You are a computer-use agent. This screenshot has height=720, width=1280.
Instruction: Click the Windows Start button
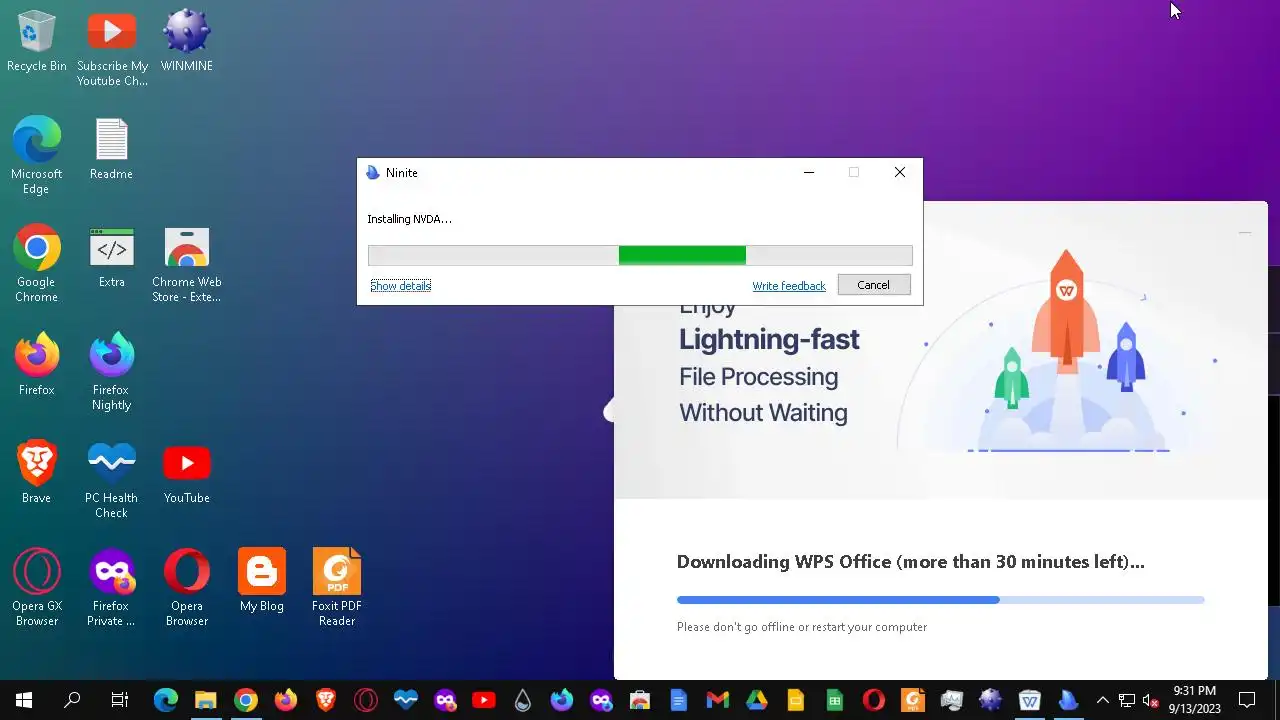coord(24,700)
